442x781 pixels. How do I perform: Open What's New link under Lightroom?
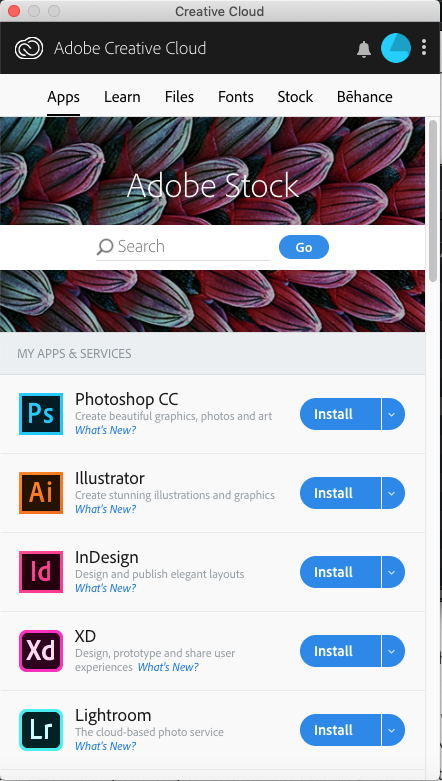tap(105, 746)
